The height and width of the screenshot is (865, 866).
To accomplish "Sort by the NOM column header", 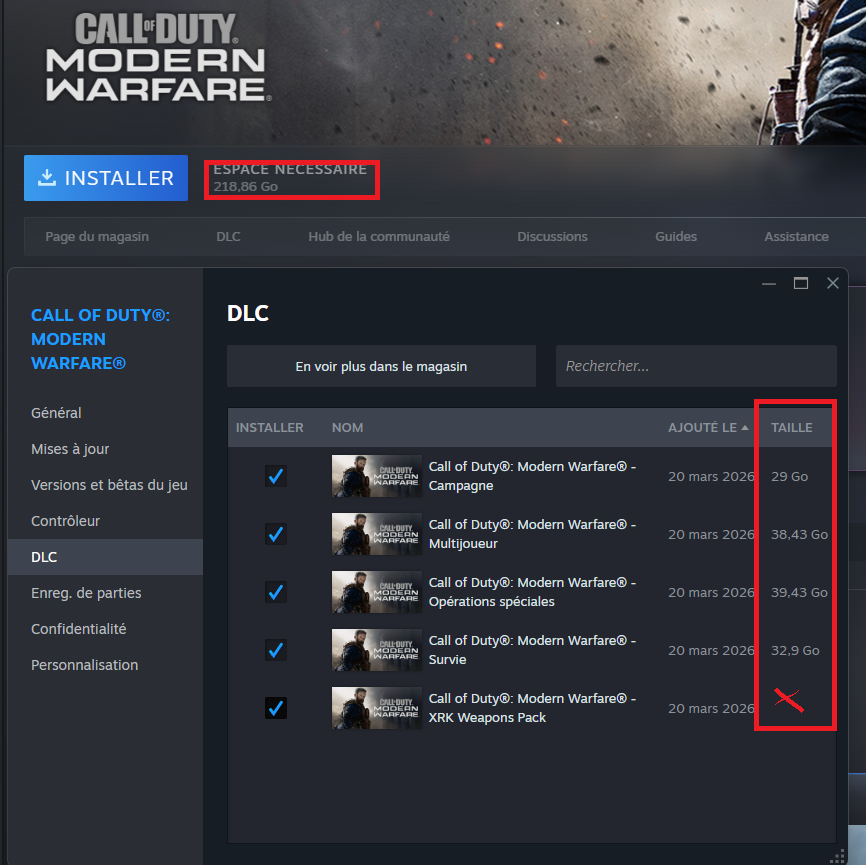I will tap(347, 428).
